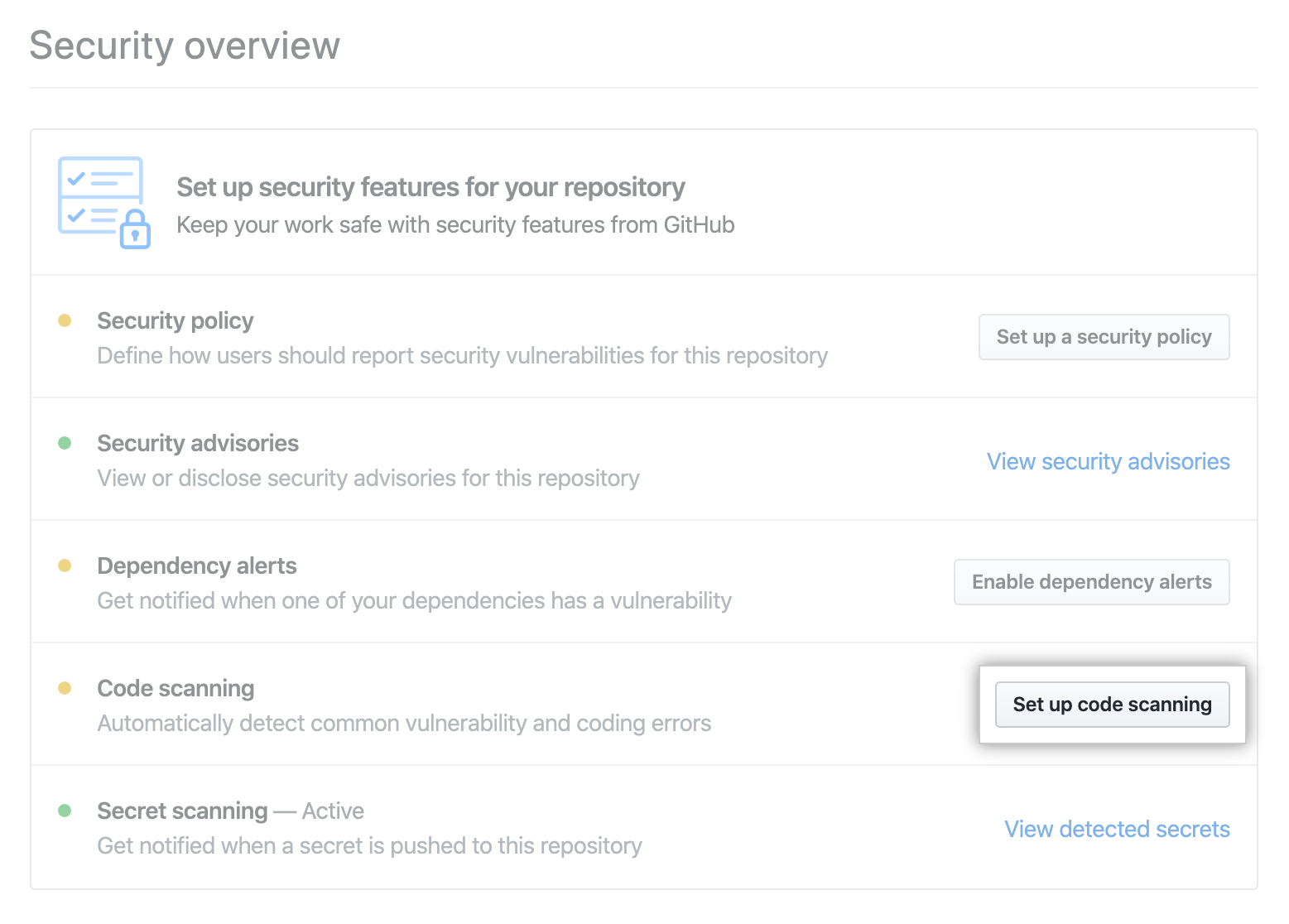Click the Secret scanning Active label
This screenshot has height=924, width=1289.
(333, 810)
